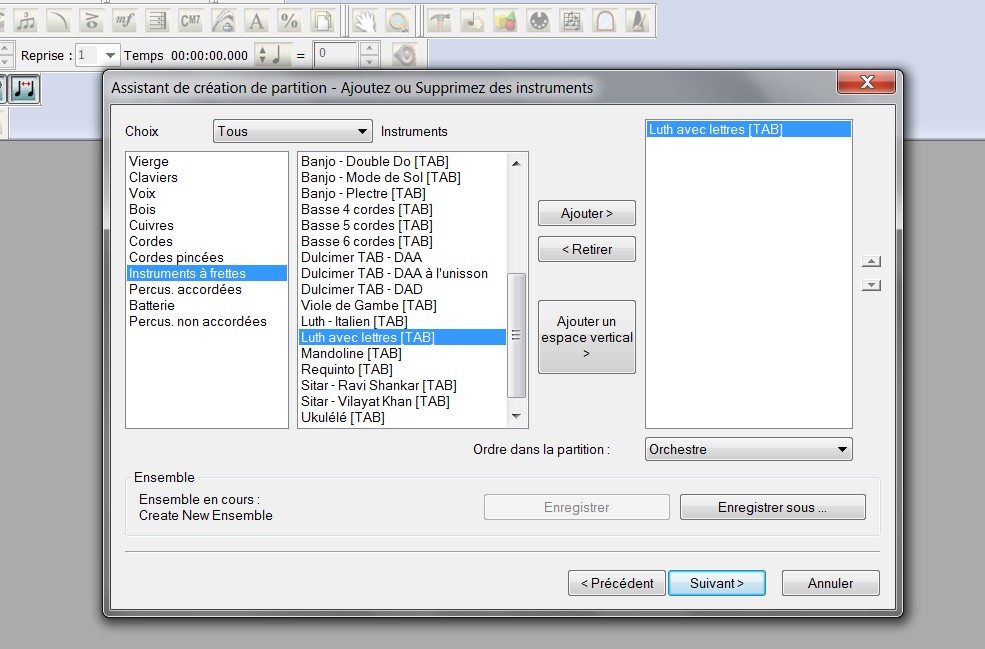Choose Mandoline [TAB] from instruments list
The width and height of the screenshot is (985, 649).
351,353
